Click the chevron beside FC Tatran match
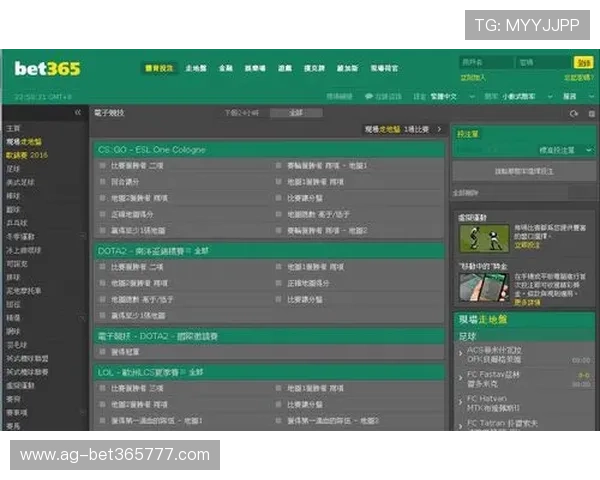This screenshot has height=480, width=600. (x=460, y=426)
